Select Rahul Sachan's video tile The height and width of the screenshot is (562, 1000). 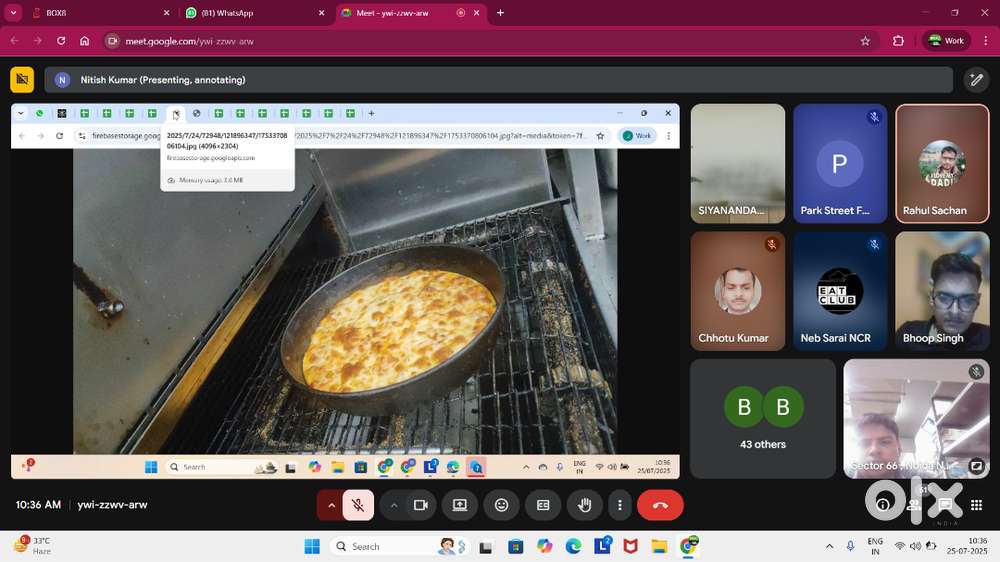point(942,165)
